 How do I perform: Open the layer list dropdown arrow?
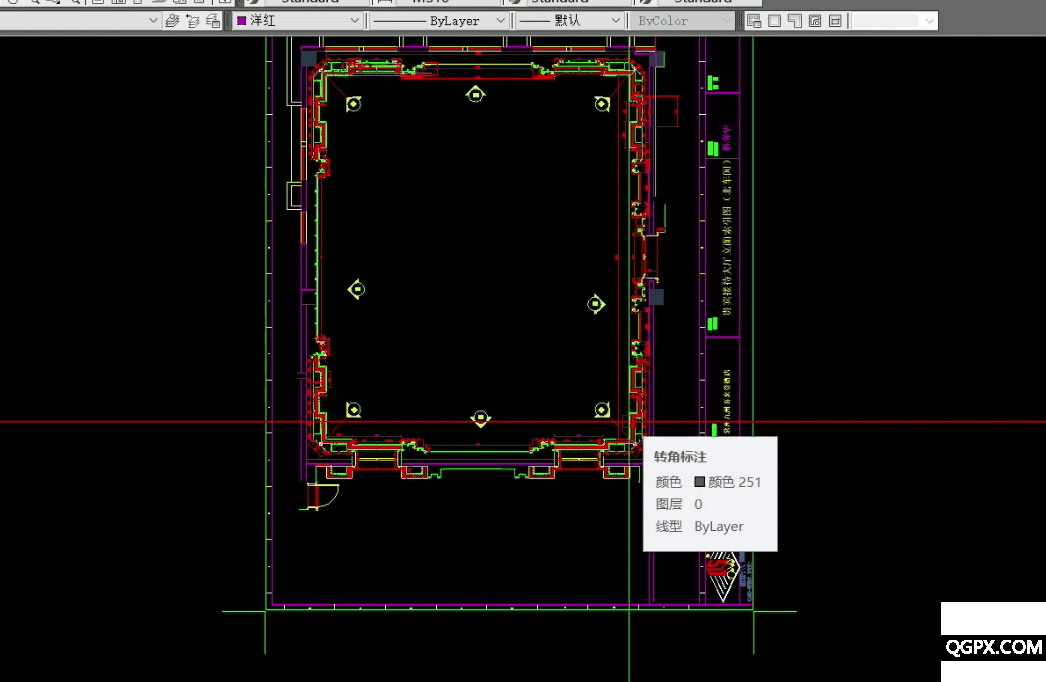[153, 21]
